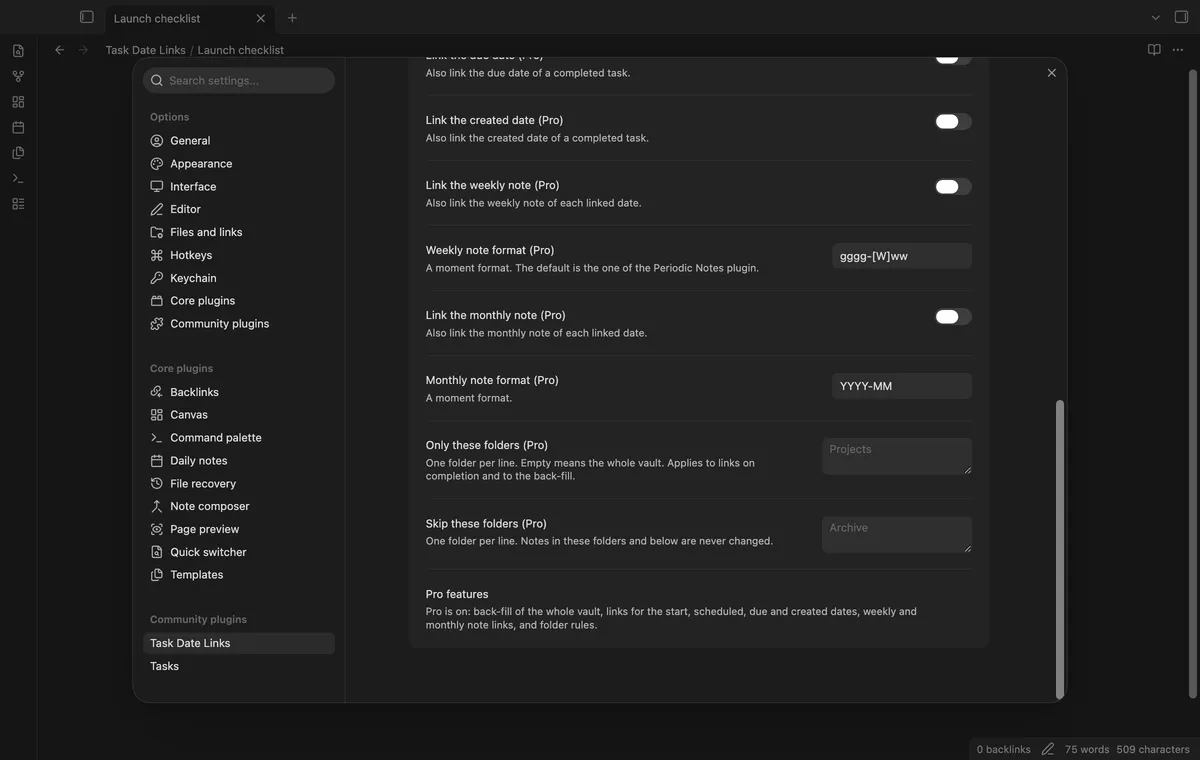Open the tab list chevron
The image size is (1200, 760).
click(x=1156, y=17)
